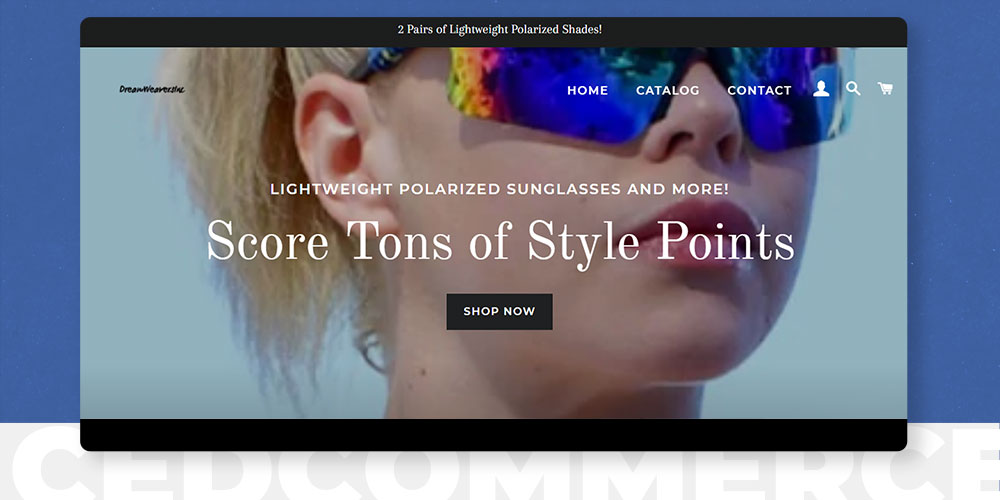The height and width of the screenshot is (500, 1000).
Task: Click the SHOP NOW button
Action: (499, 312)
